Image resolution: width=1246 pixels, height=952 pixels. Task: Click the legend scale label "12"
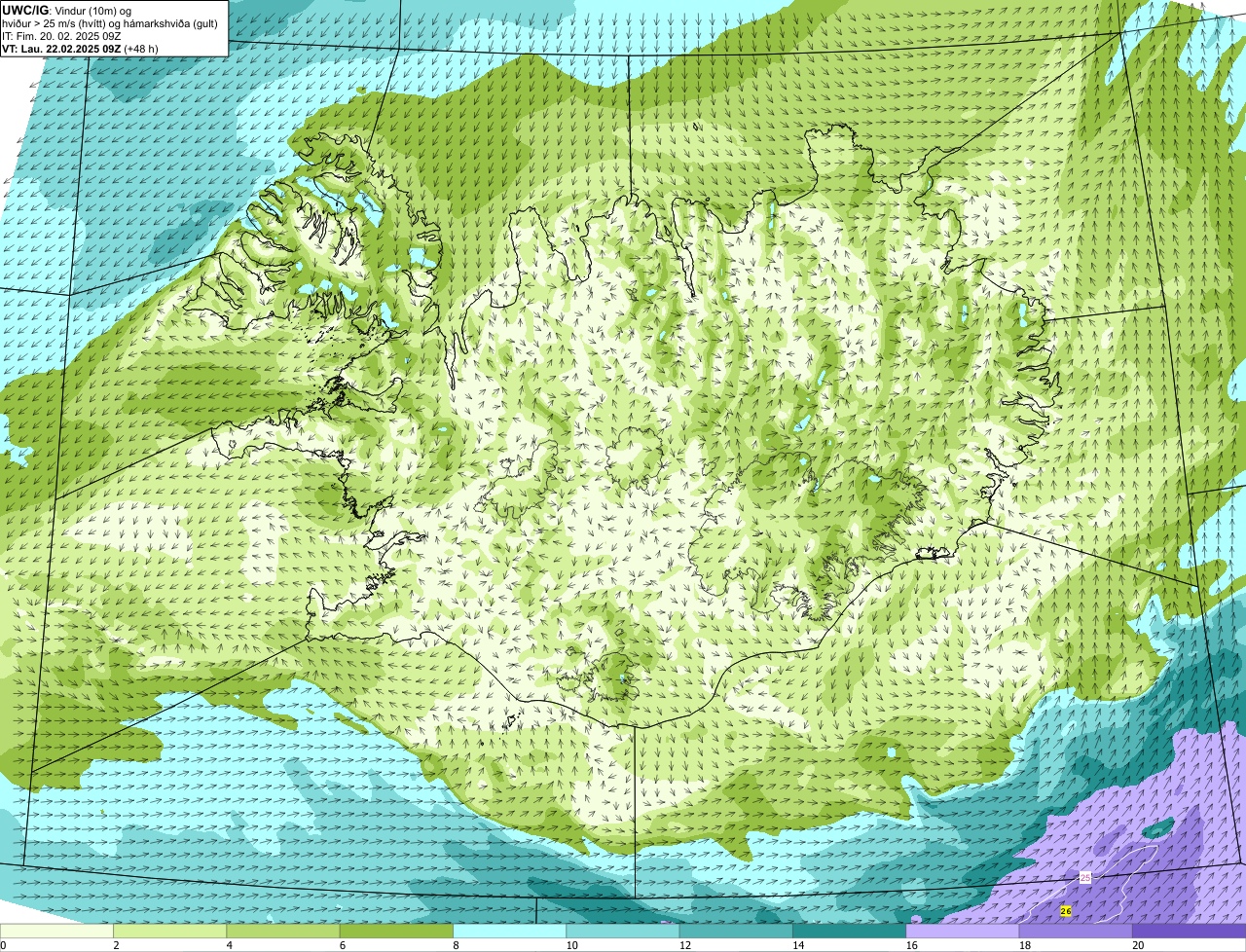(x=683, y=945)
